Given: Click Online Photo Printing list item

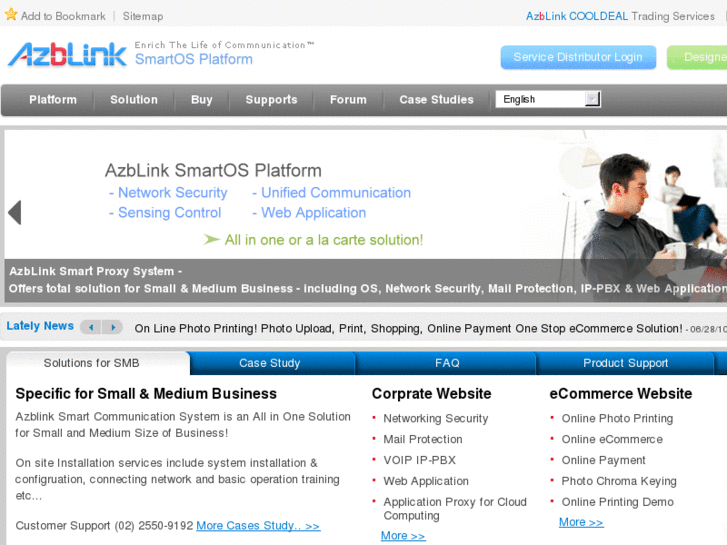Looking at the screenshot, I should [x=617, y=418].
